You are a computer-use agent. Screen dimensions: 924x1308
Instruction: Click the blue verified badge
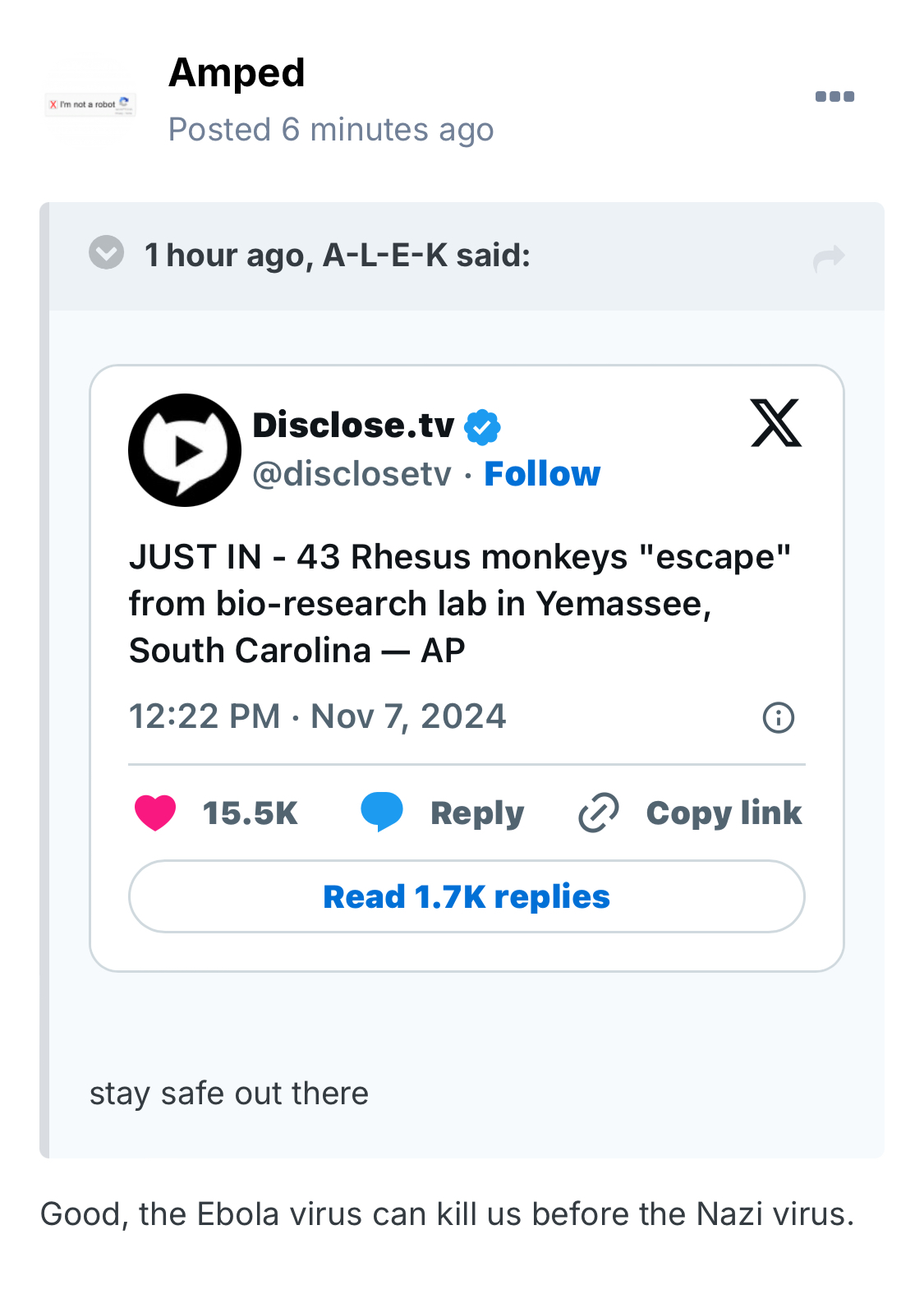[x=482, y=427]
